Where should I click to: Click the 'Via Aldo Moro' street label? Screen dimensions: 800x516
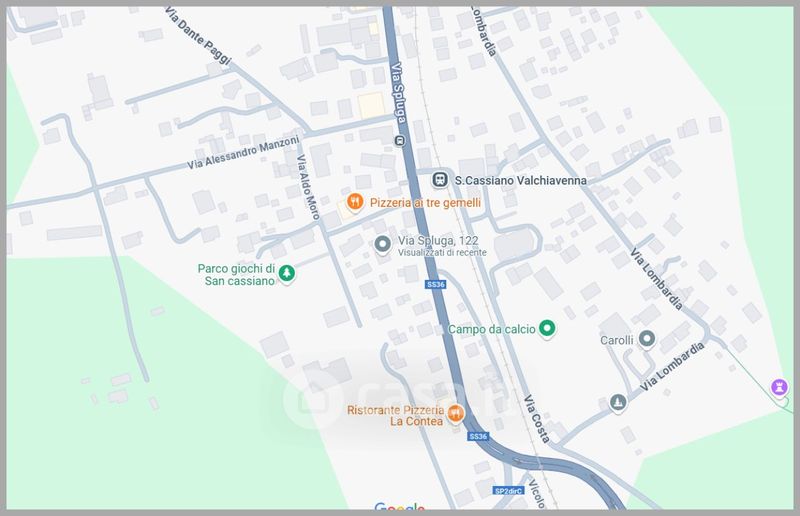point(307,187)
